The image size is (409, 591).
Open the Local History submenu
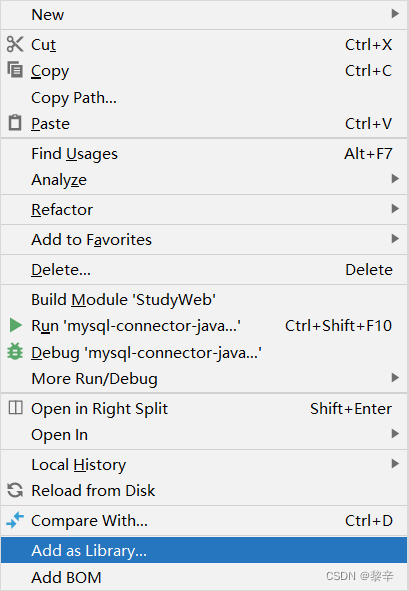[x=204, y=464]
